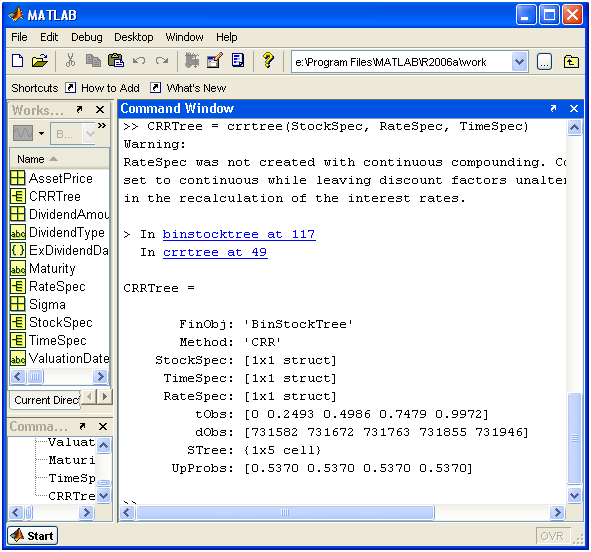The width and height of the screenshot is (591, 552).
Task: Click the MATLAB Start button
Action: 32,535
